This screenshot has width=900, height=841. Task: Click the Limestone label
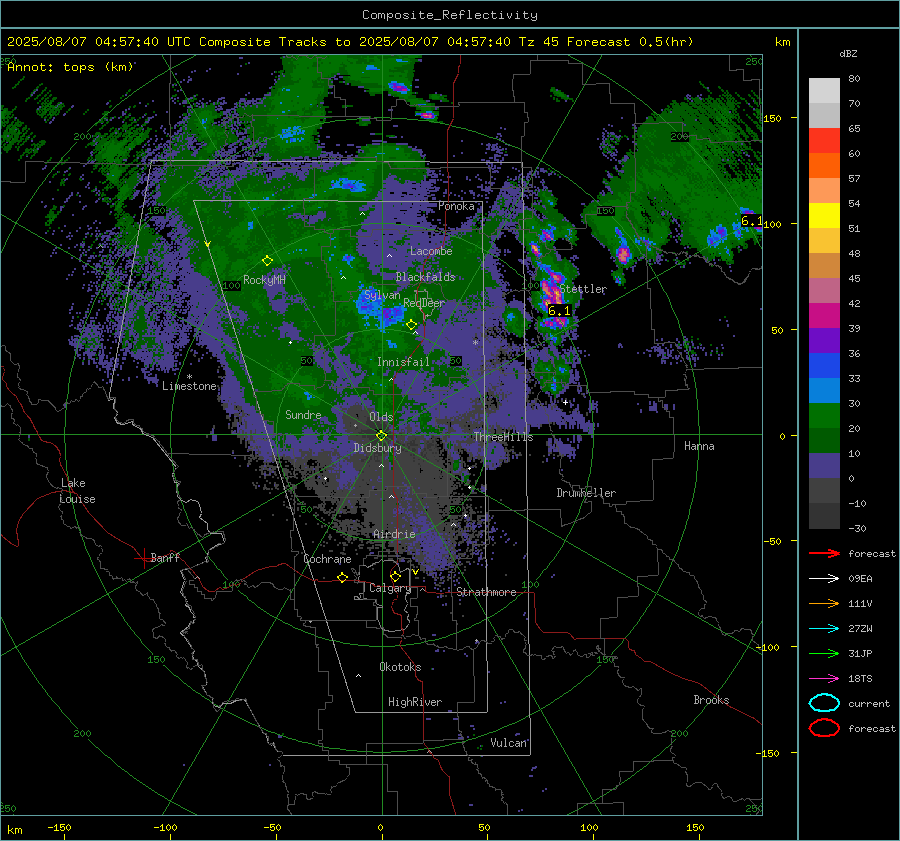point(189,386)
